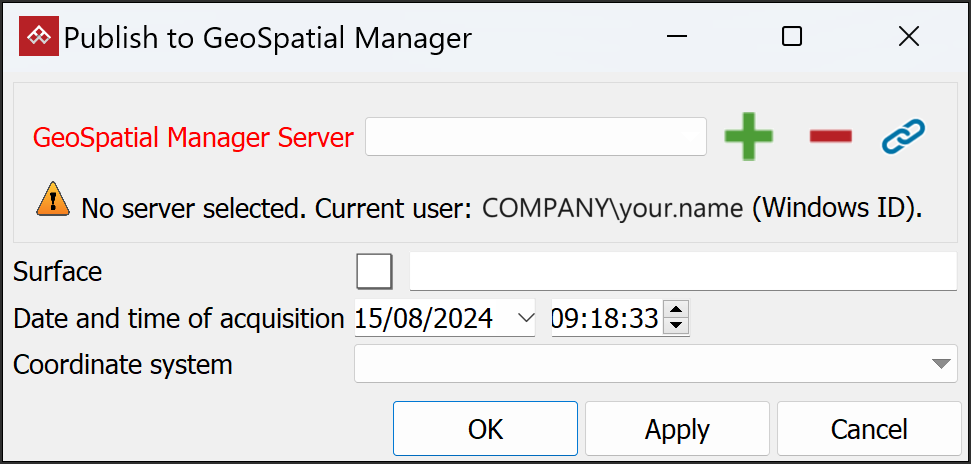Open the acquisition date calendar dropdown arrow
The height and width of the screenshot is (464, 971).
(x=525, y=319)
